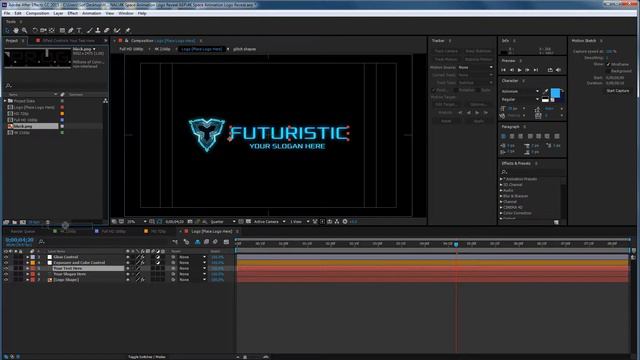Screen dimensions: 640x360
Task: Open the File menu
Action: coord(7,13)
